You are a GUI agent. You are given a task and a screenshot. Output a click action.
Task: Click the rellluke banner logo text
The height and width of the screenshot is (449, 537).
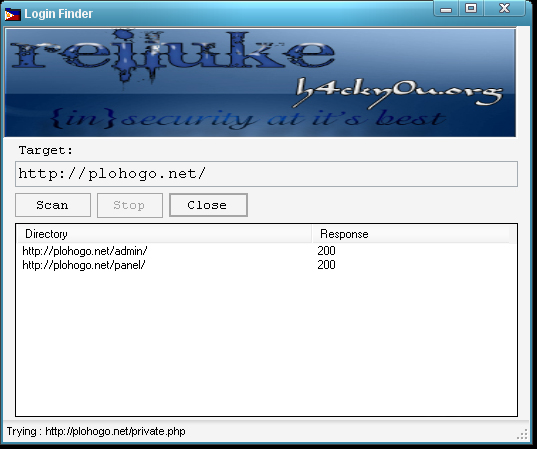pos(173,55)
